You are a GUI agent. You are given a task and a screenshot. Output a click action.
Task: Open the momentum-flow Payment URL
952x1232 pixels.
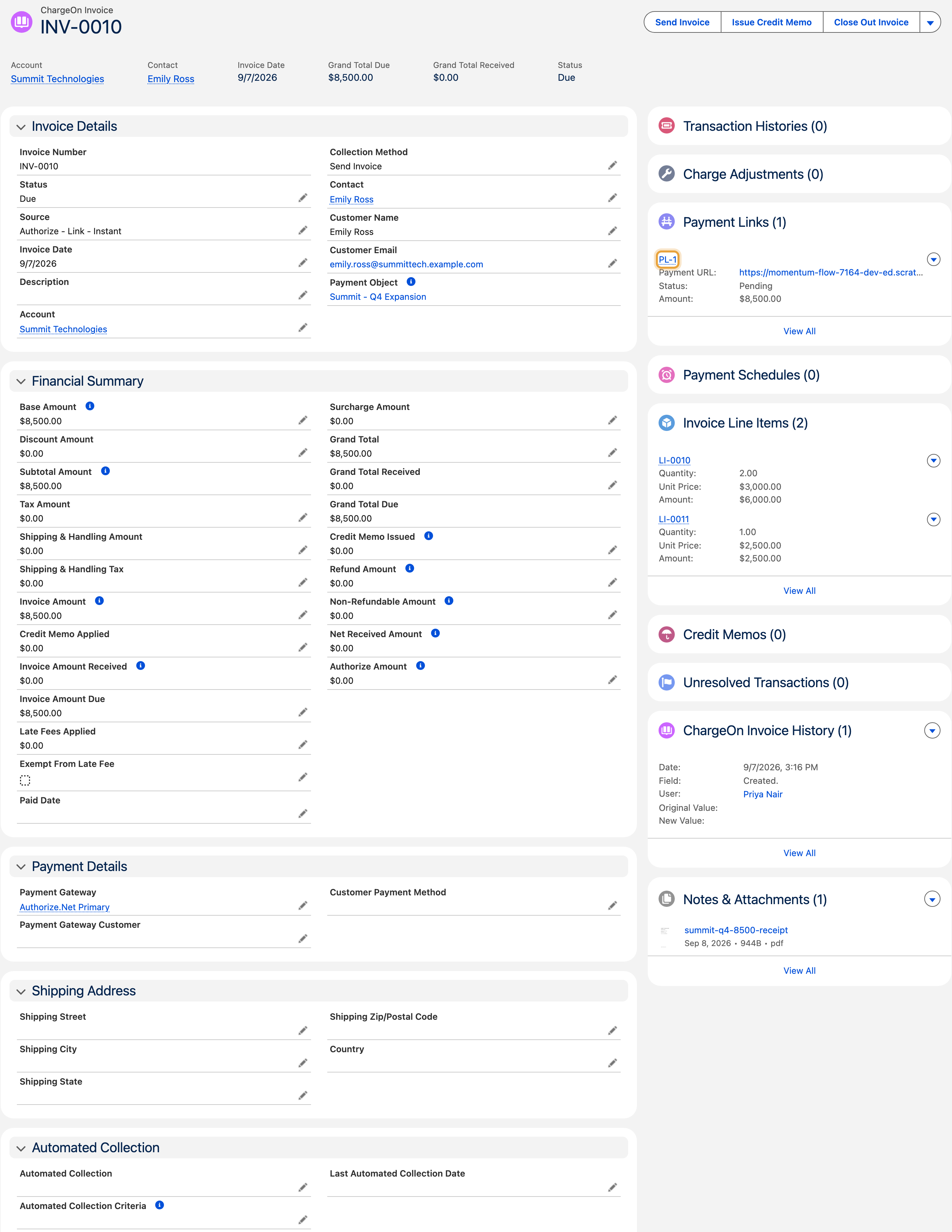tap(831, 272)
